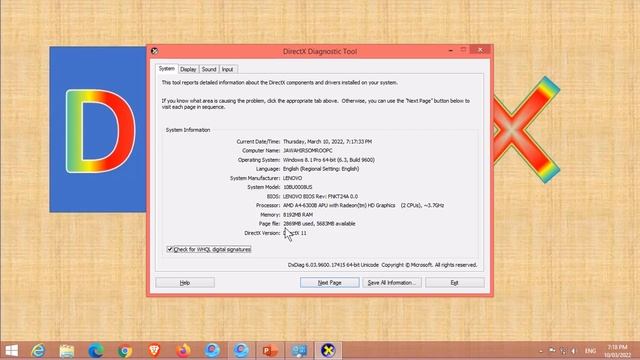Image resolution: width=640 pixels, height=360 pixels.
Task: Click the 'DirectX Version:' label
Action: (262, 233)
